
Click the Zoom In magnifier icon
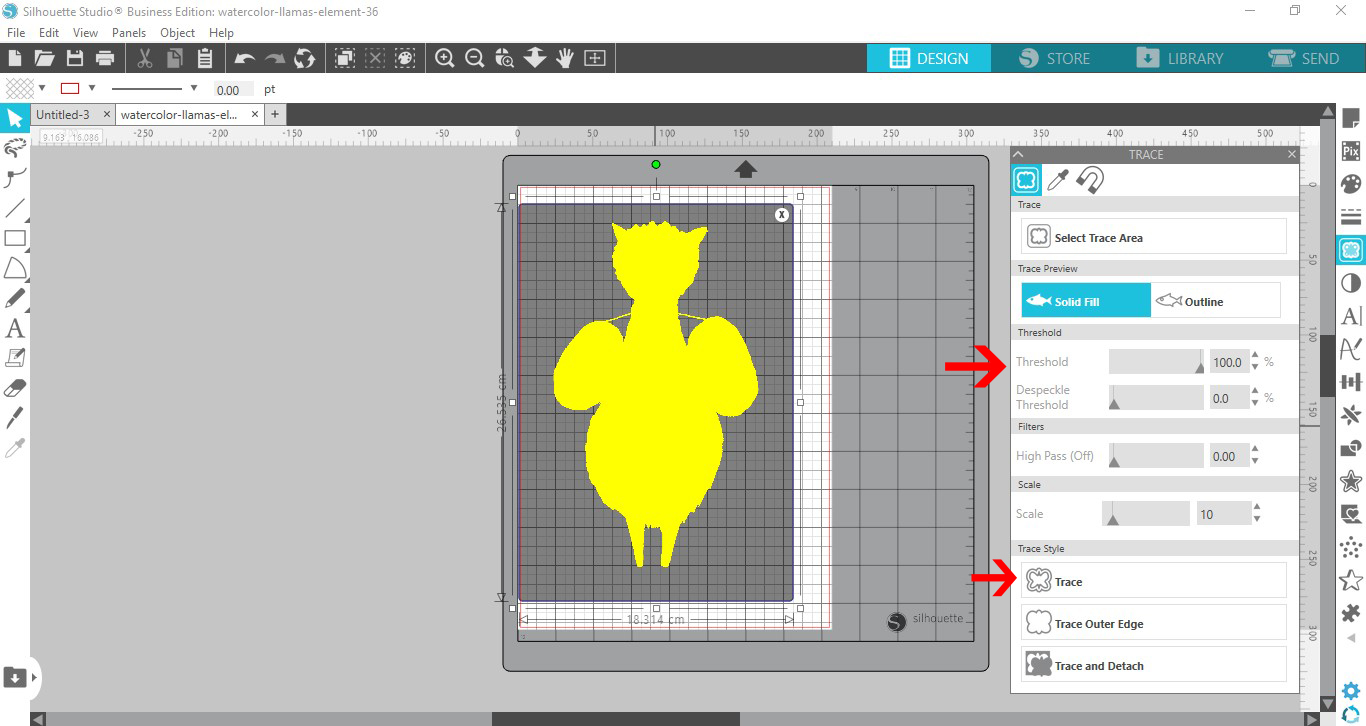(x=445, y=58)
